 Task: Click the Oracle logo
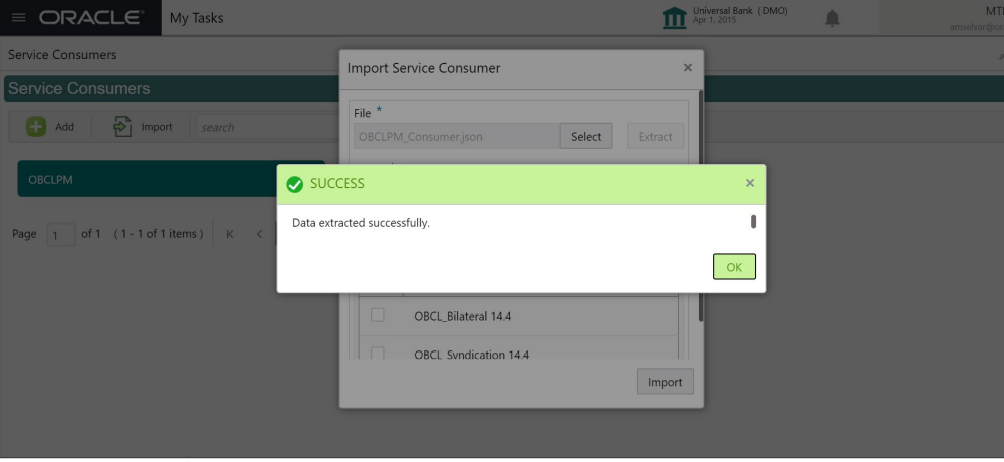(92, 18)
